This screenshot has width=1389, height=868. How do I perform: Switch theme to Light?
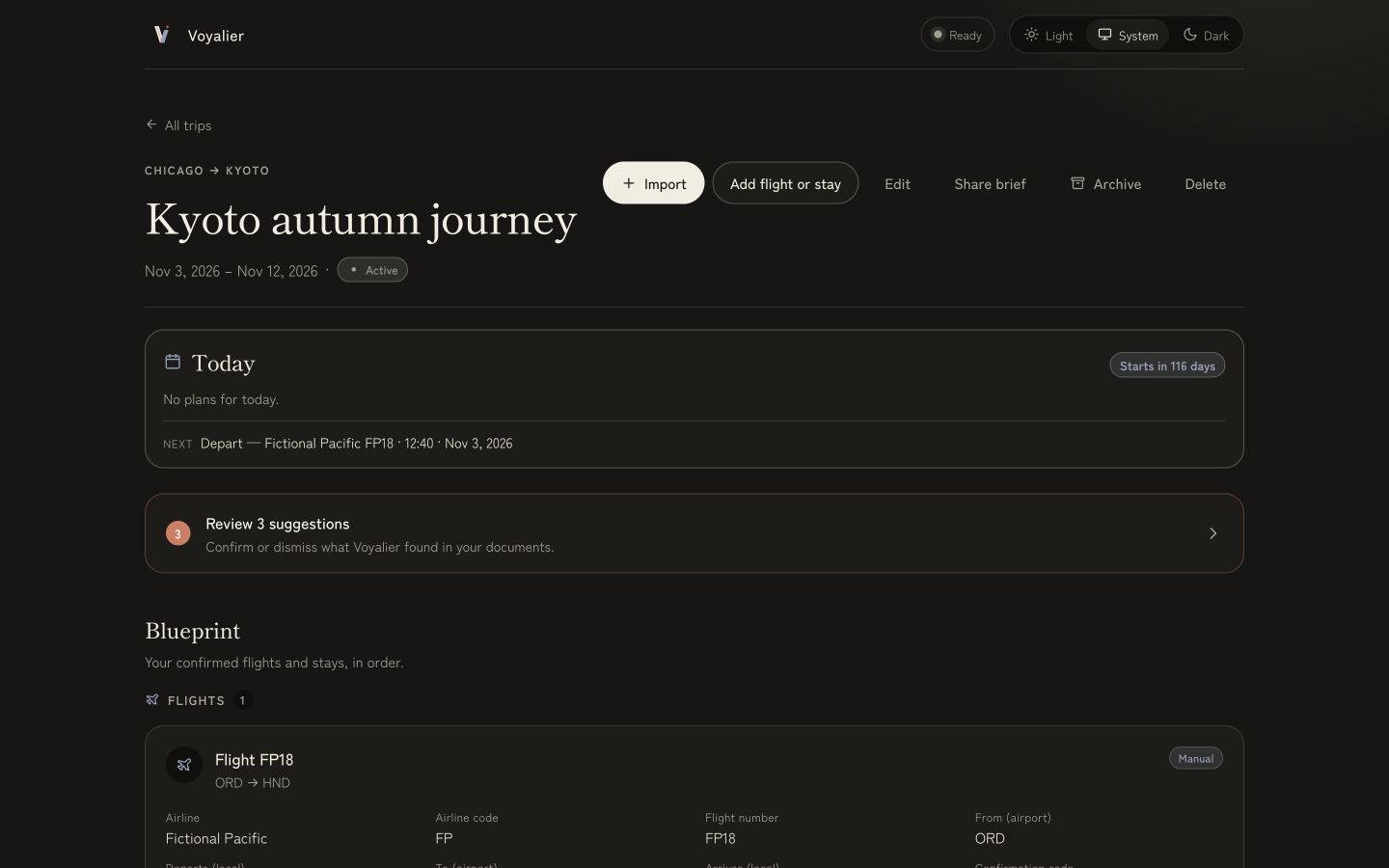click(x=1049, y=35)
